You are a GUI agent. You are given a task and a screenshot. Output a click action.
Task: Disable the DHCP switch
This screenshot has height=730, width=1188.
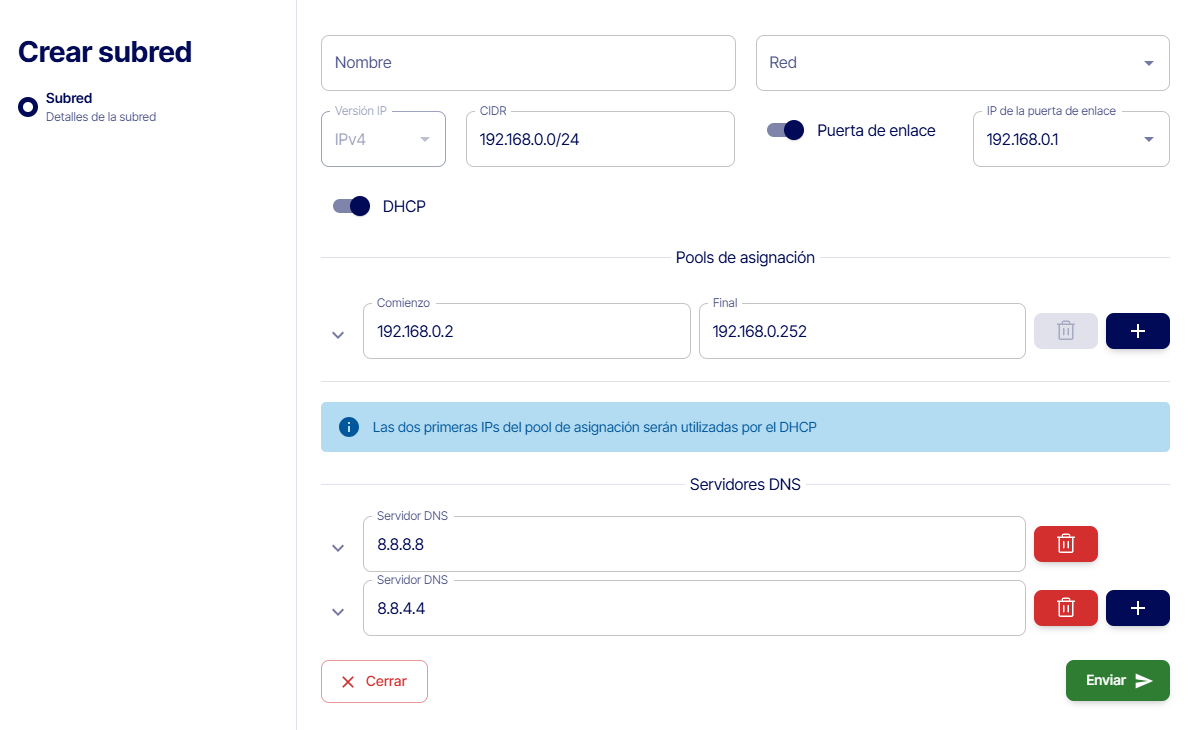[352, 206]
